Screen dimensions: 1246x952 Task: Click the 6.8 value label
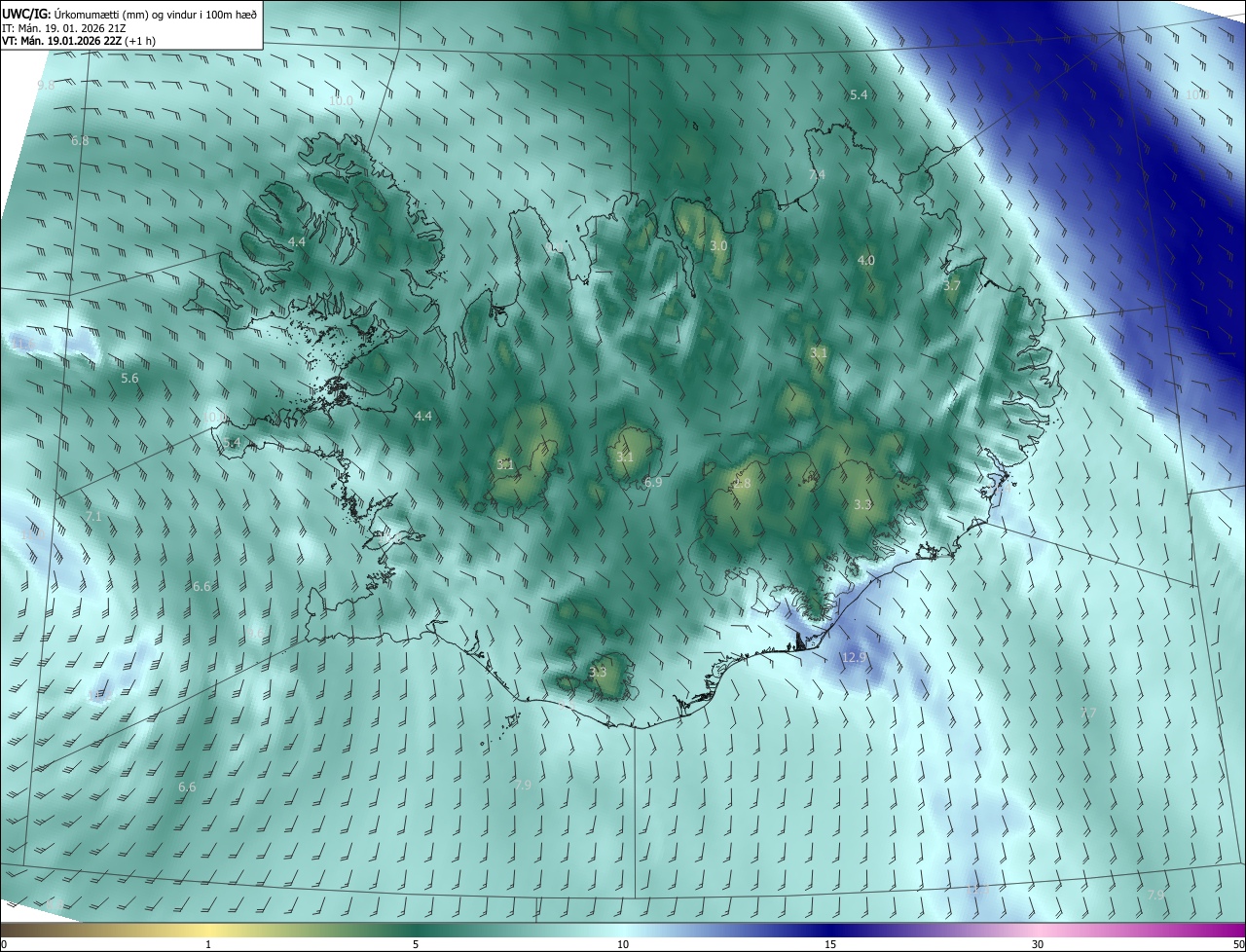[80, 141]
